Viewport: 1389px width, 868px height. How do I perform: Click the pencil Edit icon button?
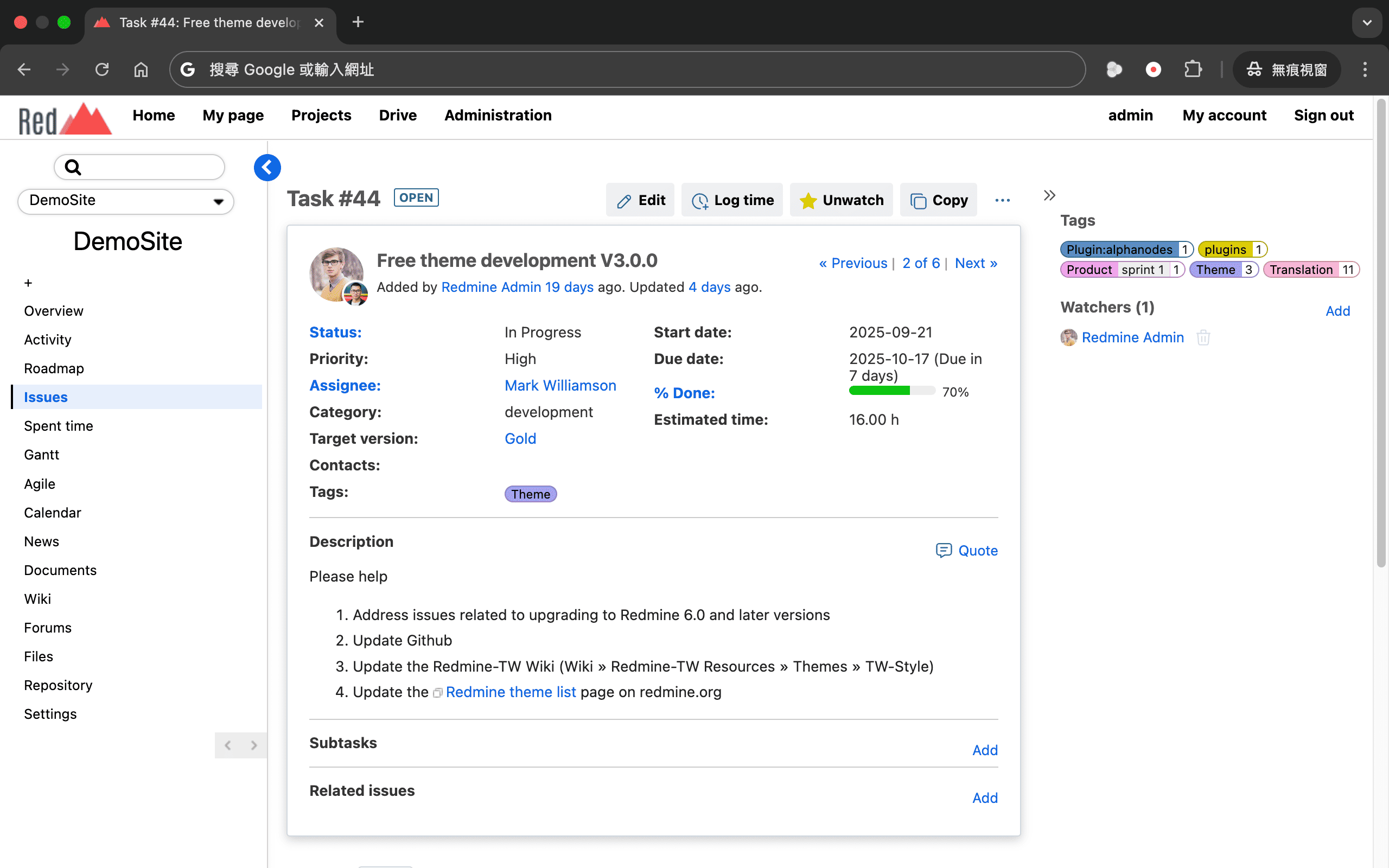(x=623, y=201)
